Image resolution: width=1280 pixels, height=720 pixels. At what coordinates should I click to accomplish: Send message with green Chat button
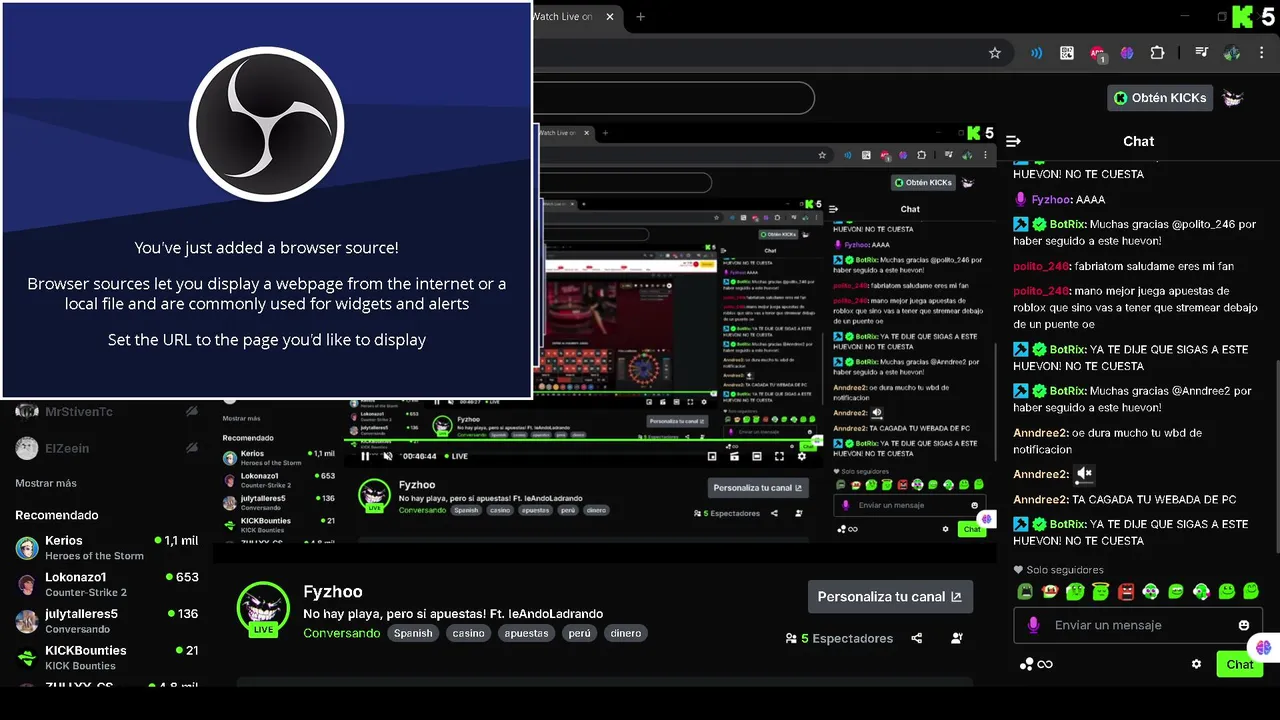[1240, 664]
